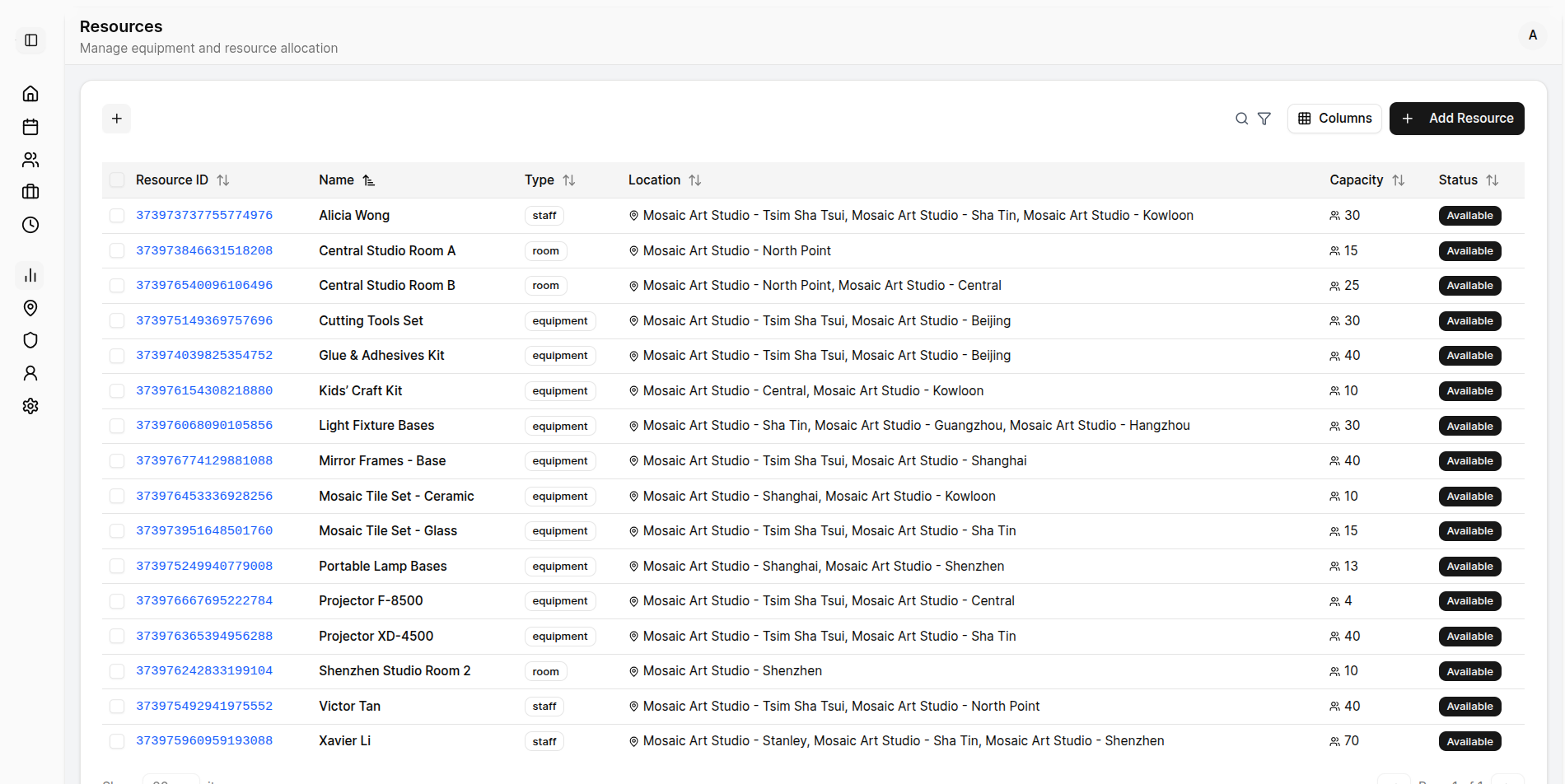Viewport: 1565px width, 784px height.
Task: Toggle the sidebar panel icon
Action: 31,40
